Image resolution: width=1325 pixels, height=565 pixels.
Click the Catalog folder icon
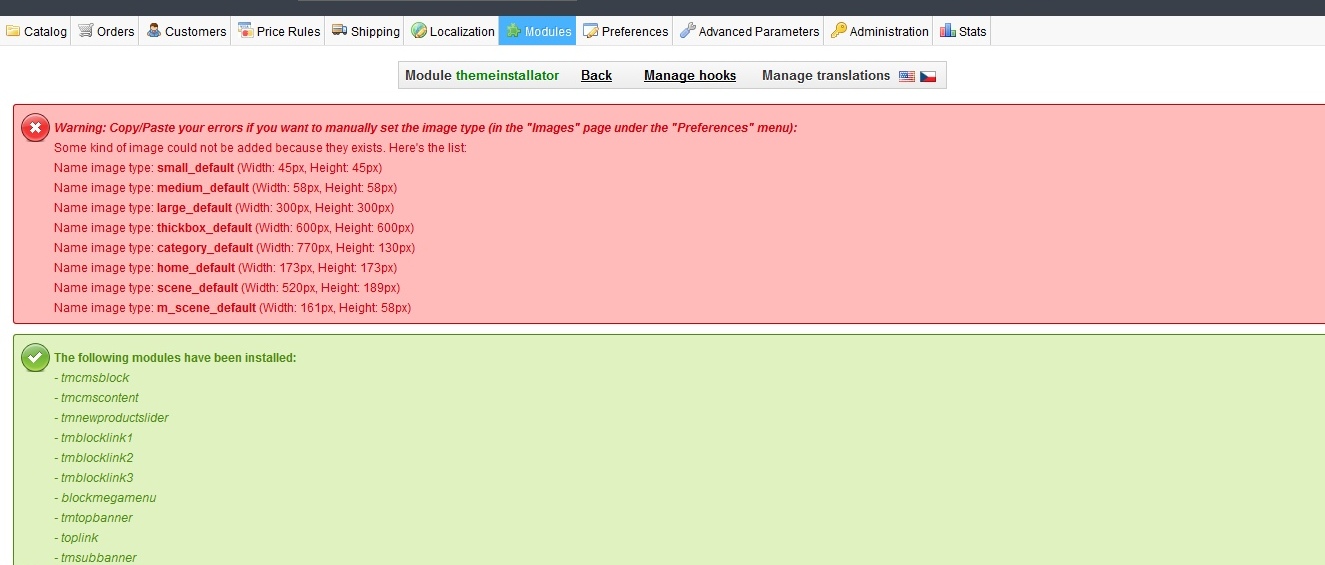coord(13,31)
